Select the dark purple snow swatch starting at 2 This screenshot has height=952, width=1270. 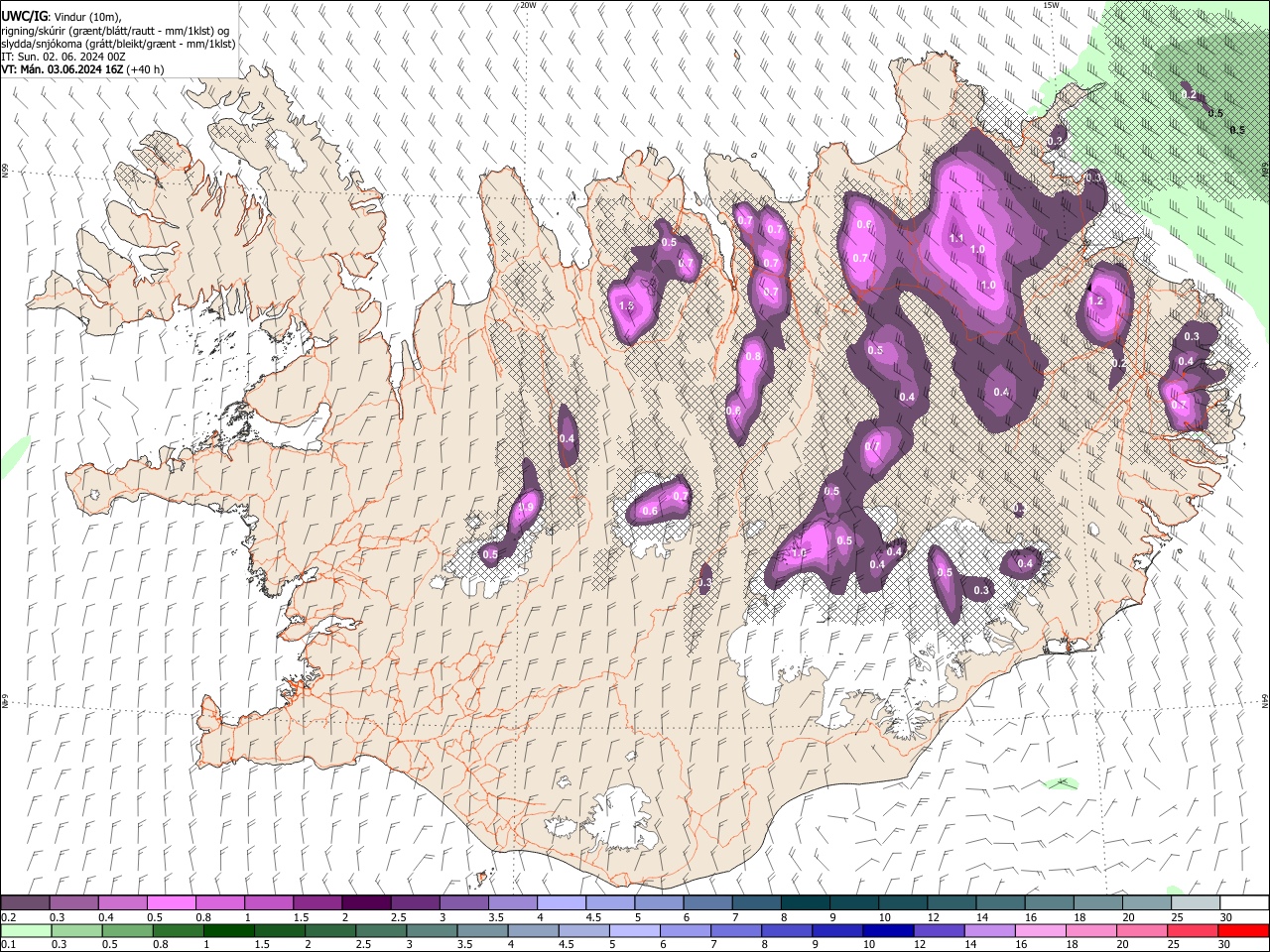[366, 903]
